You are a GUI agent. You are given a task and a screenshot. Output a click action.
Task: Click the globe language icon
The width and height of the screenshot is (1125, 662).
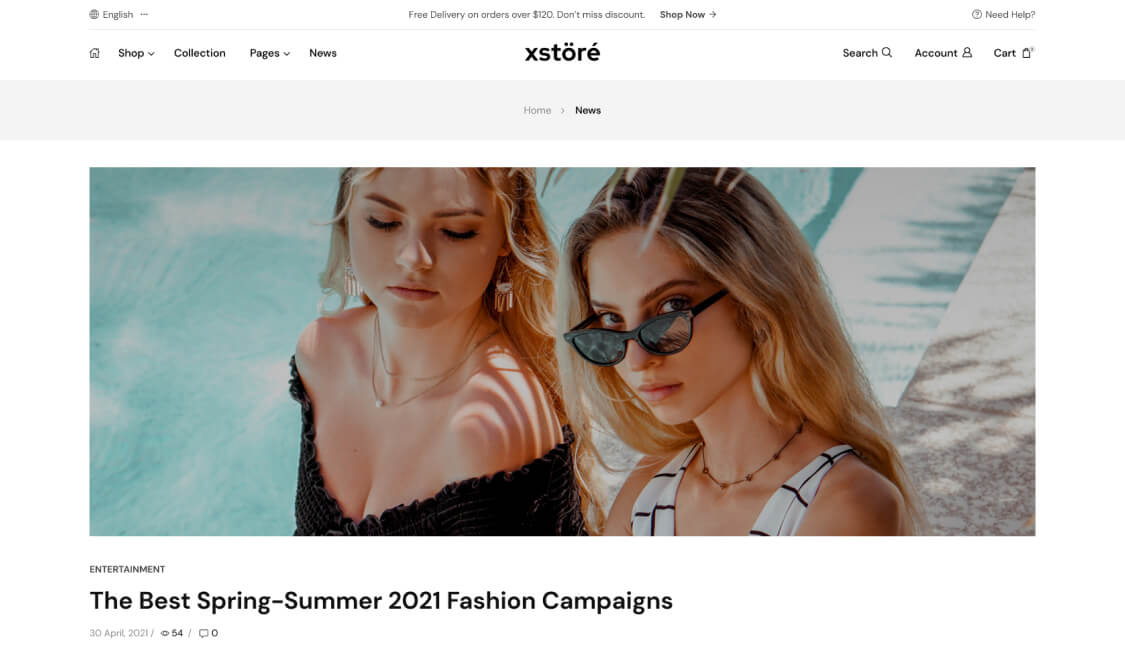tap(94, 14)
